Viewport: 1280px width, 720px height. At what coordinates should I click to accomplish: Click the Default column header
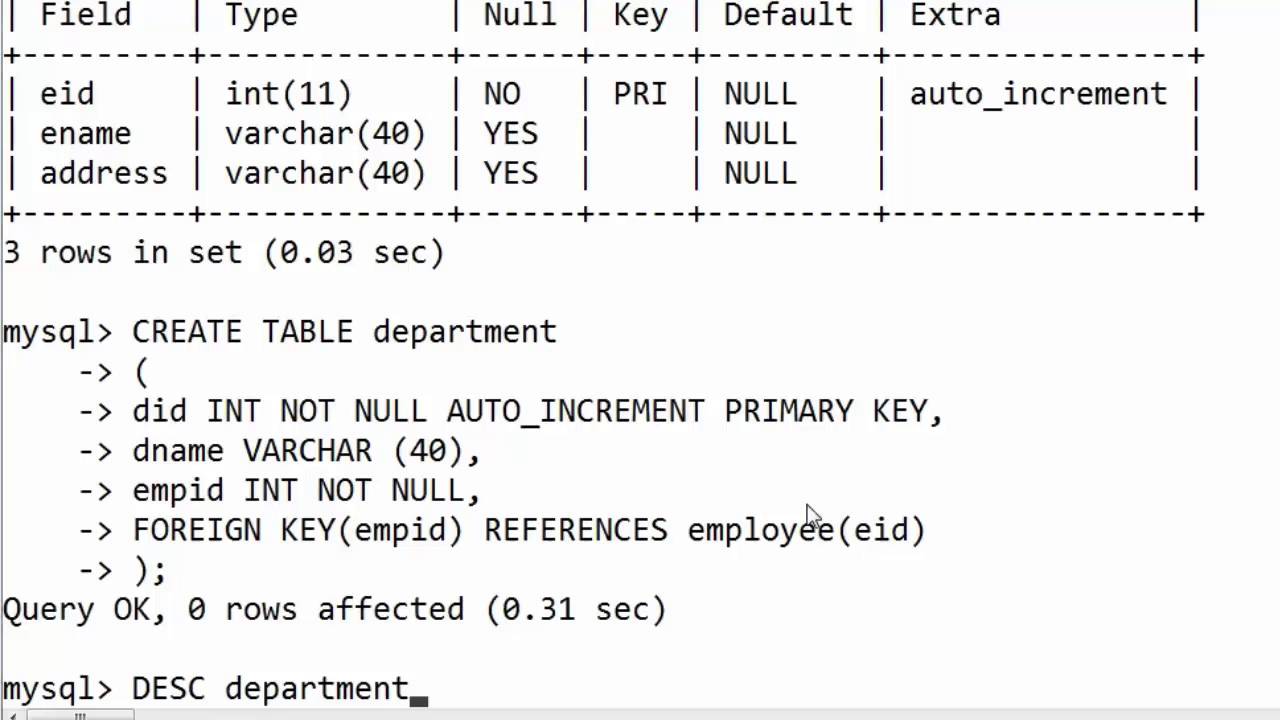tap(788, 15)
